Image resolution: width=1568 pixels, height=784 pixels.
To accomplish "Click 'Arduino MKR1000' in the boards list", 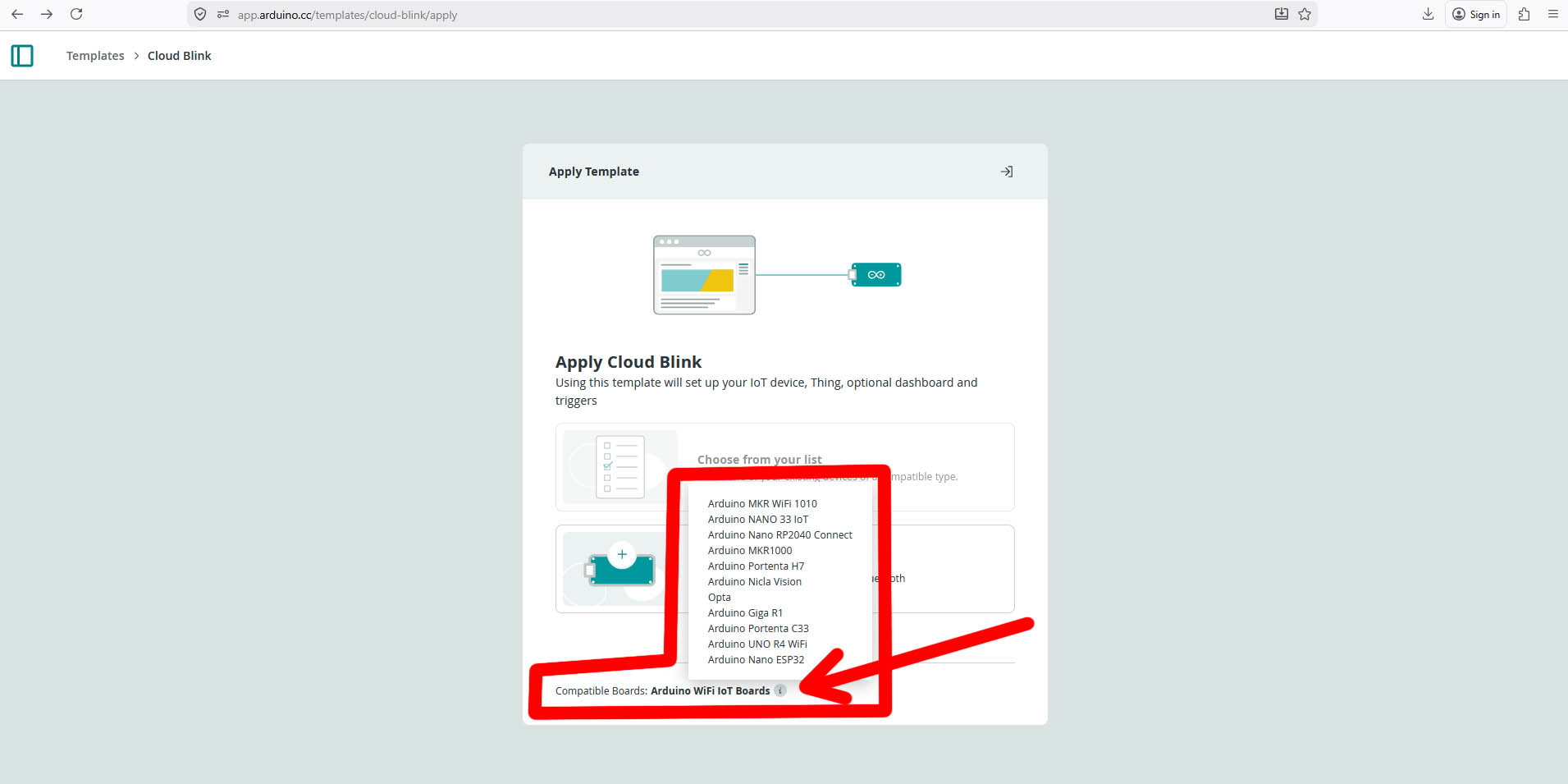I will tap(750, 551).
